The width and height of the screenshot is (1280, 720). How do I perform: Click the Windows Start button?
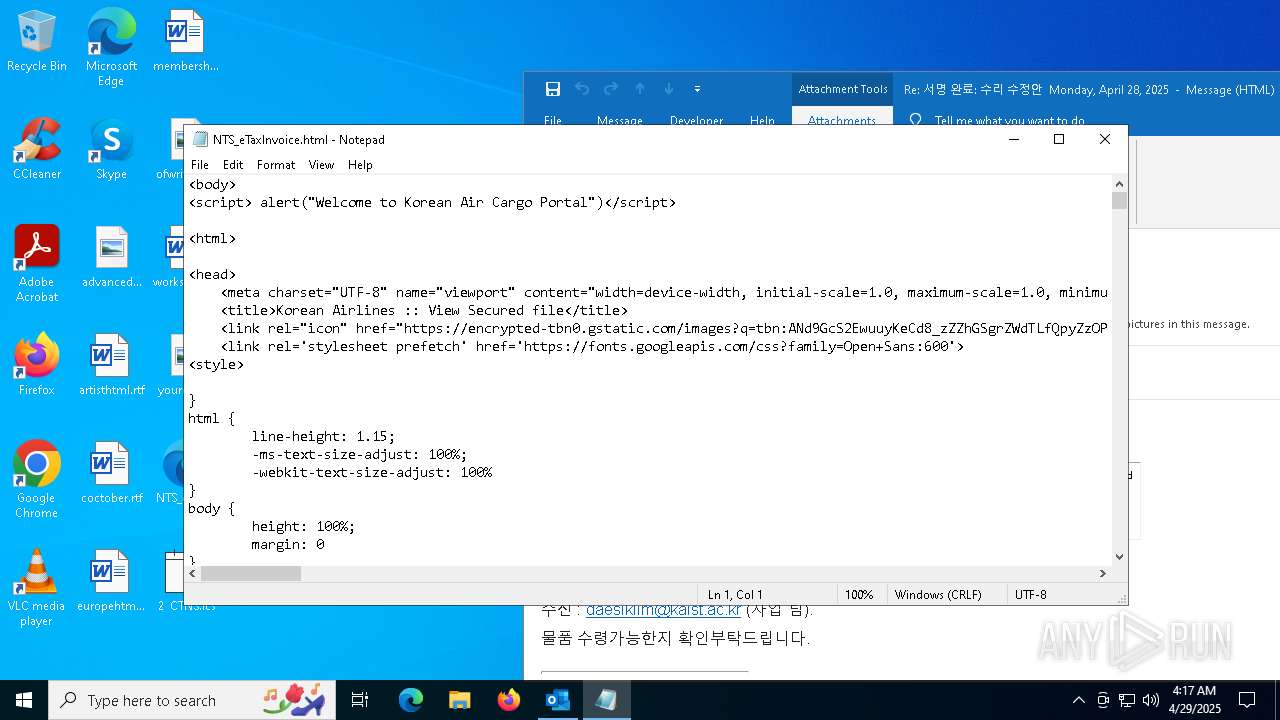click(x=24, y=700)
